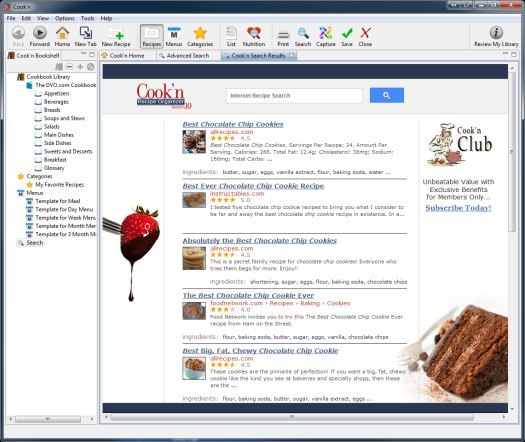Minimize the Cook'n Bookshelf panel
525x442 pixels.
coord(83,54)
